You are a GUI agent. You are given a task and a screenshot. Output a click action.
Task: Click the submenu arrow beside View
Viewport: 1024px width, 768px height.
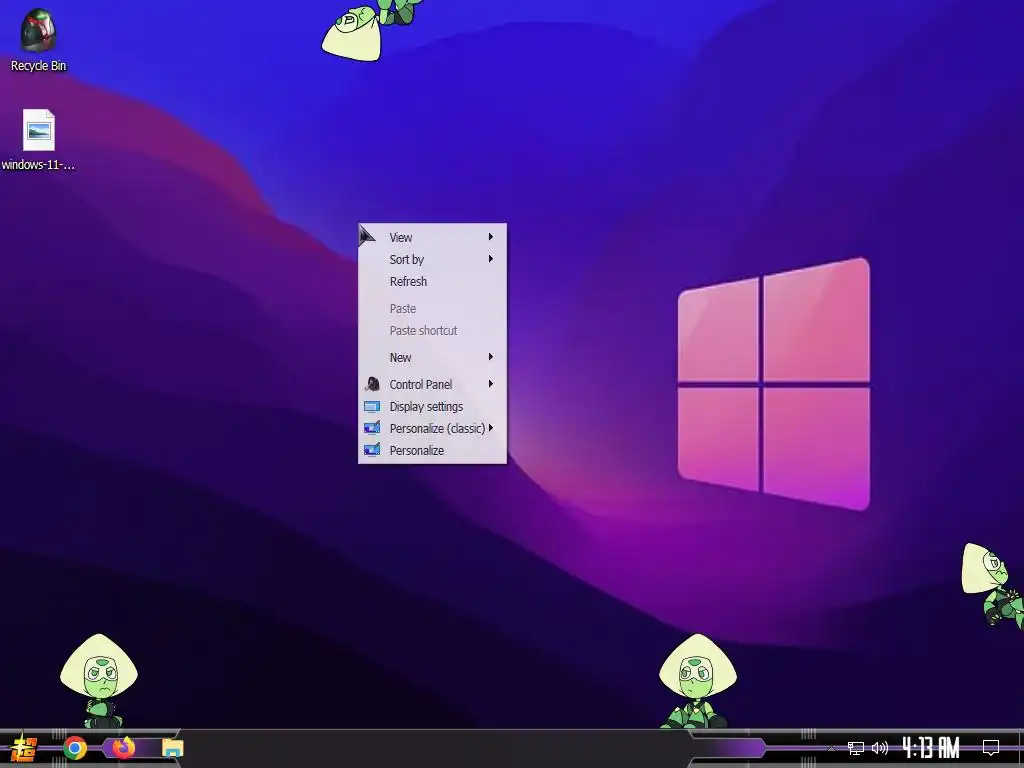[490, 236]
